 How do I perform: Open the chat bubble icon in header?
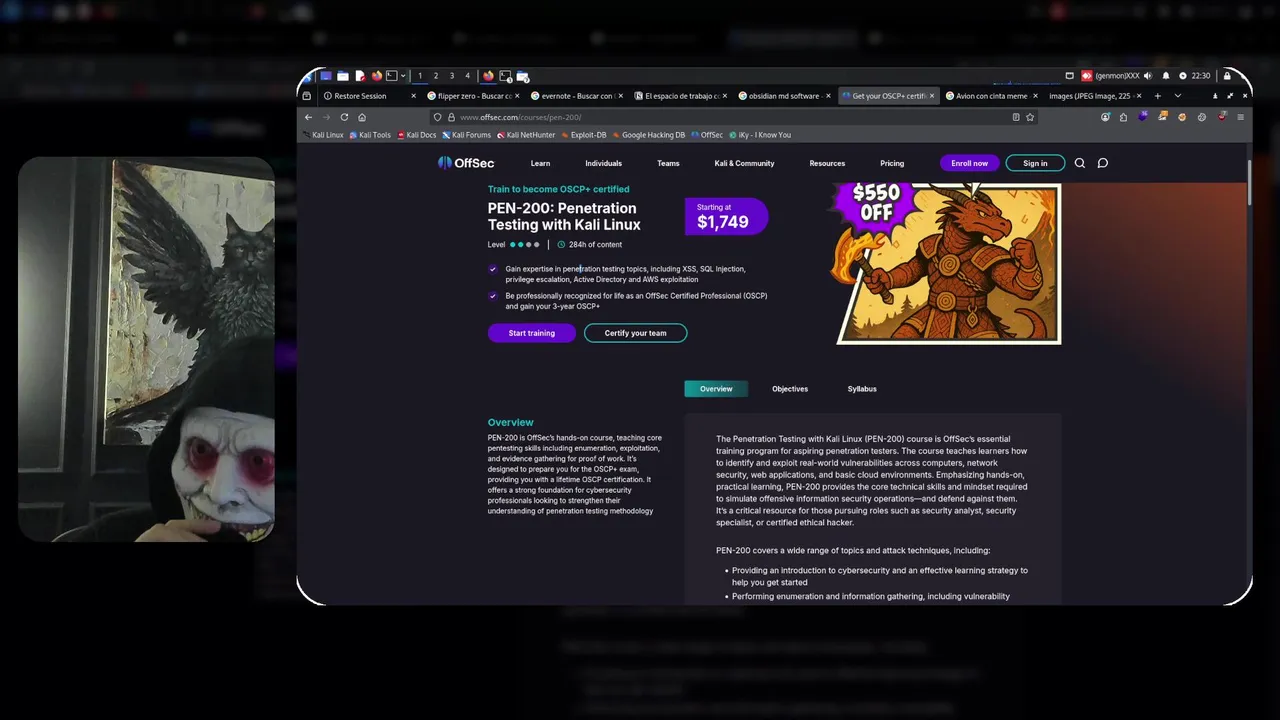(1103, 163)
